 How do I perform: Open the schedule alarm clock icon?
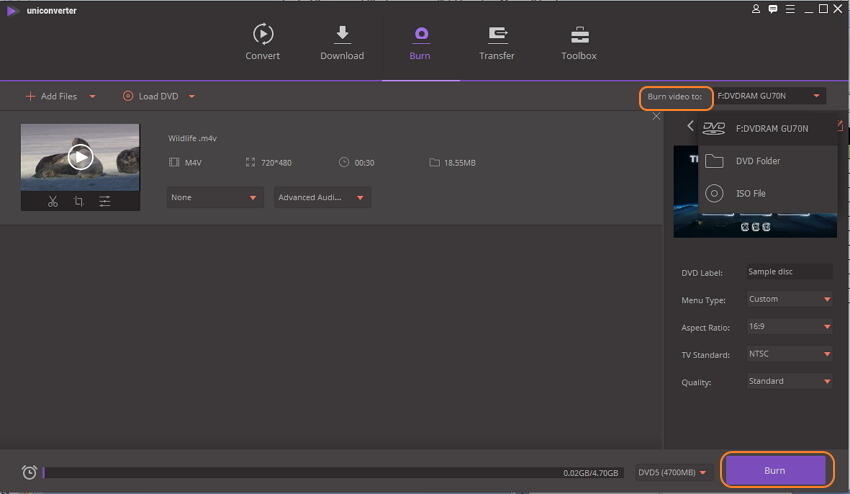click(x=29, y=472)
